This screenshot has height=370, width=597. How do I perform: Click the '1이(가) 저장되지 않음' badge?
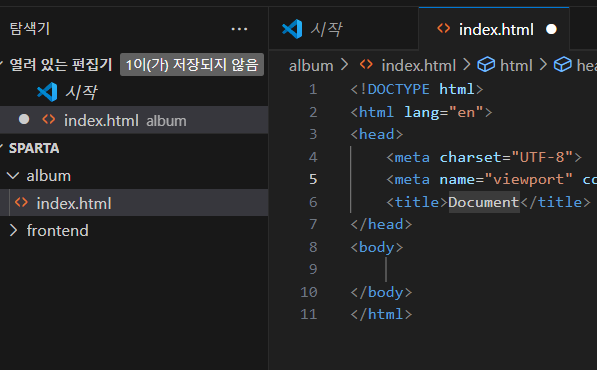point(192,65)
